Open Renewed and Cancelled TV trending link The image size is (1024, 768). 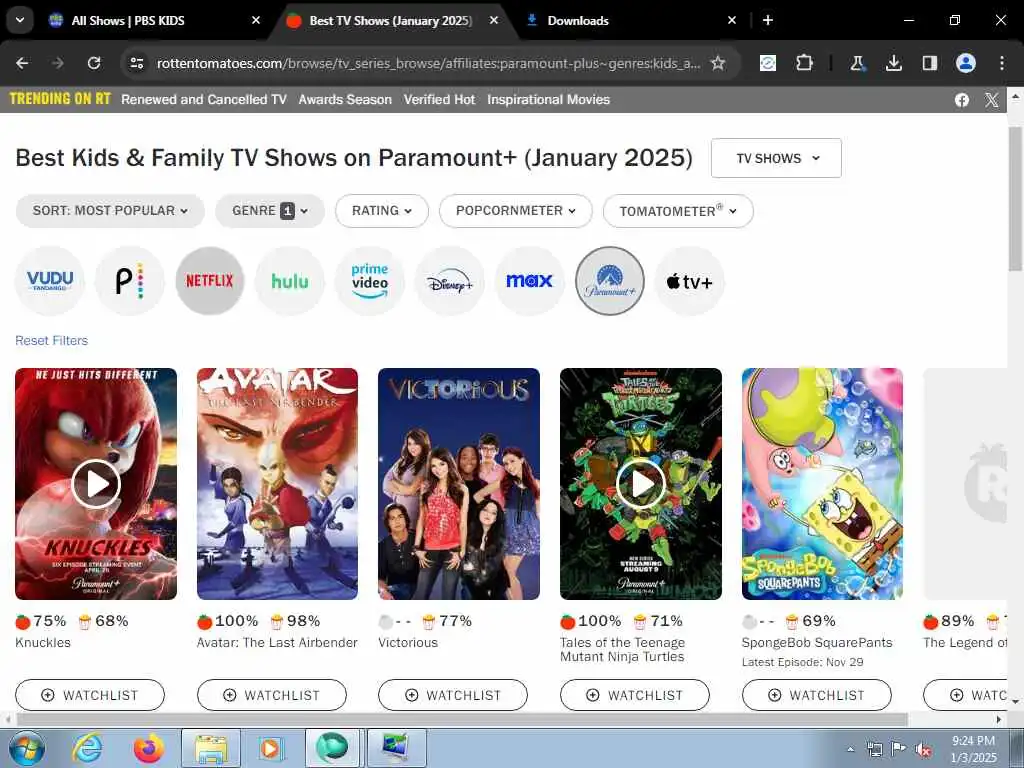click(204, 99)
